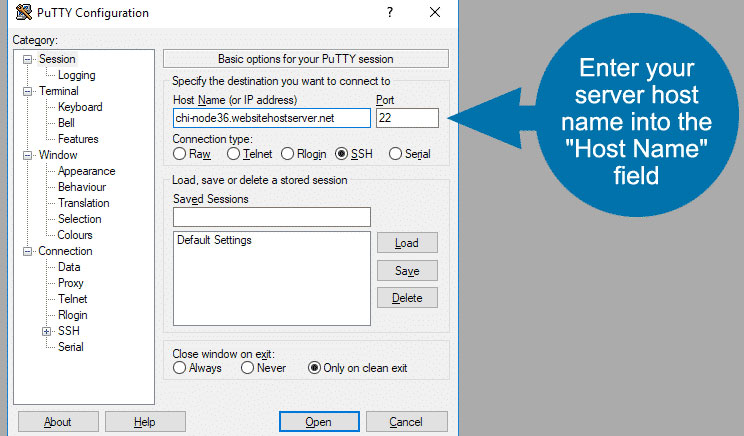The image size is (744, 436).
Task: Select the Logging category
Action: click(x=76, y=75)
